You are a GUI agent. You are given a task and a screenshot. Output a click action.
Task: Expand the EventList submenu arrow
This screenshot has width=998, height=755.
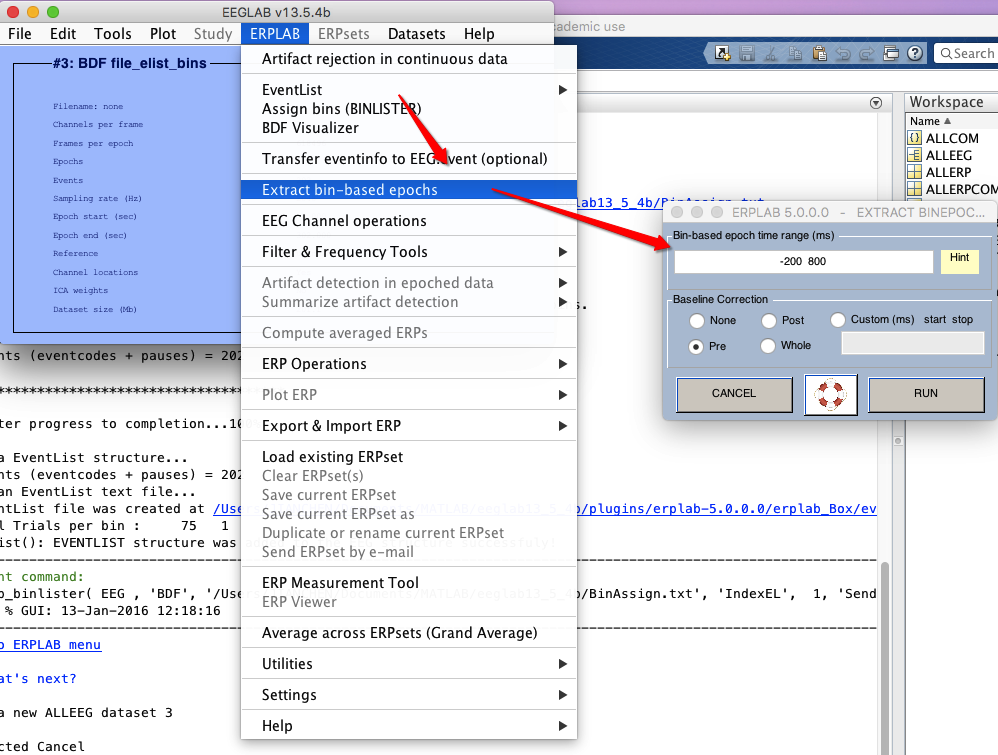[x=563, y=90]
